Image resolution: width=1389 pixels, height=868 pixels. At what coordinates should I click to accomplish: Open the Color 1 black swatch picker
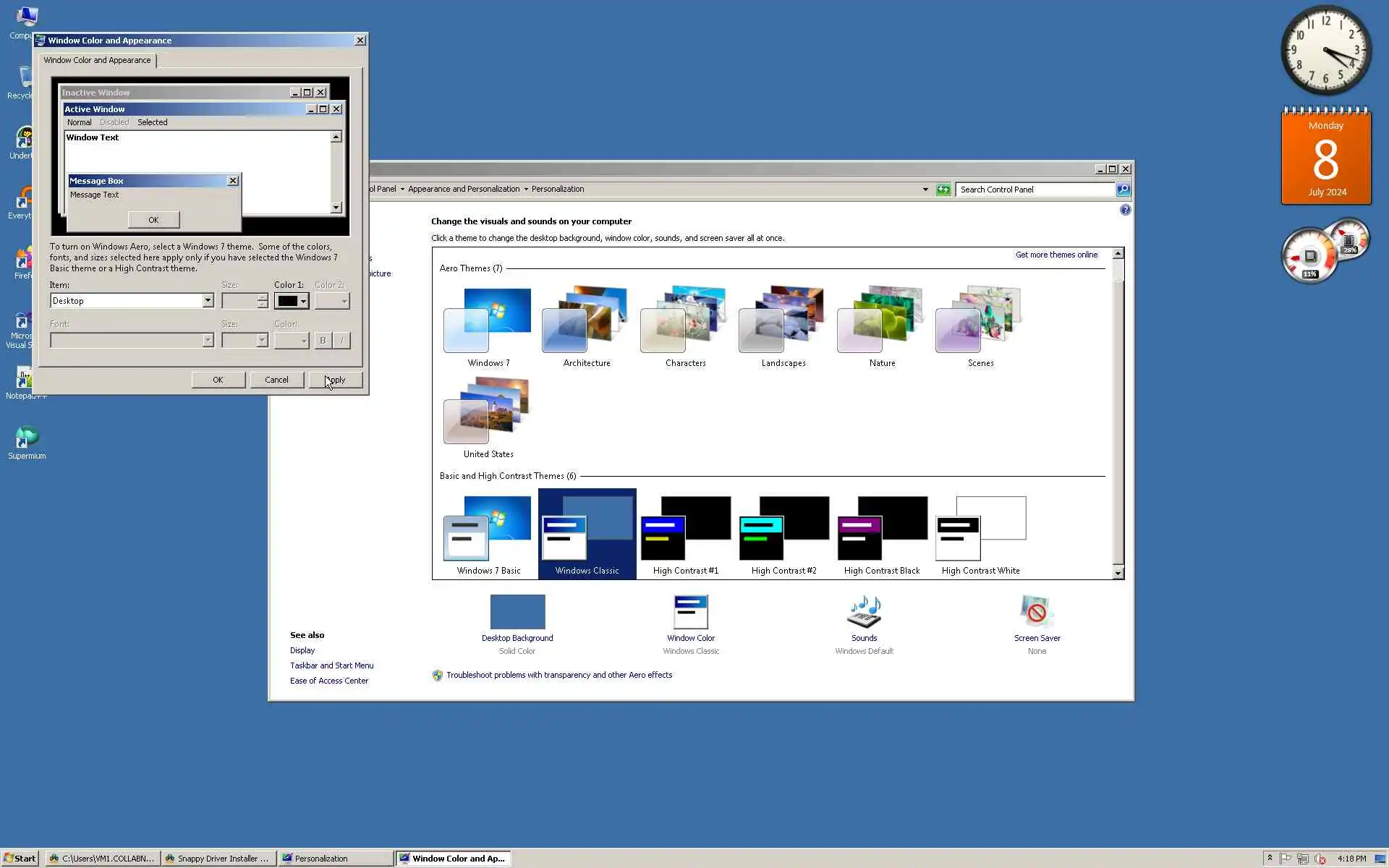292,301
